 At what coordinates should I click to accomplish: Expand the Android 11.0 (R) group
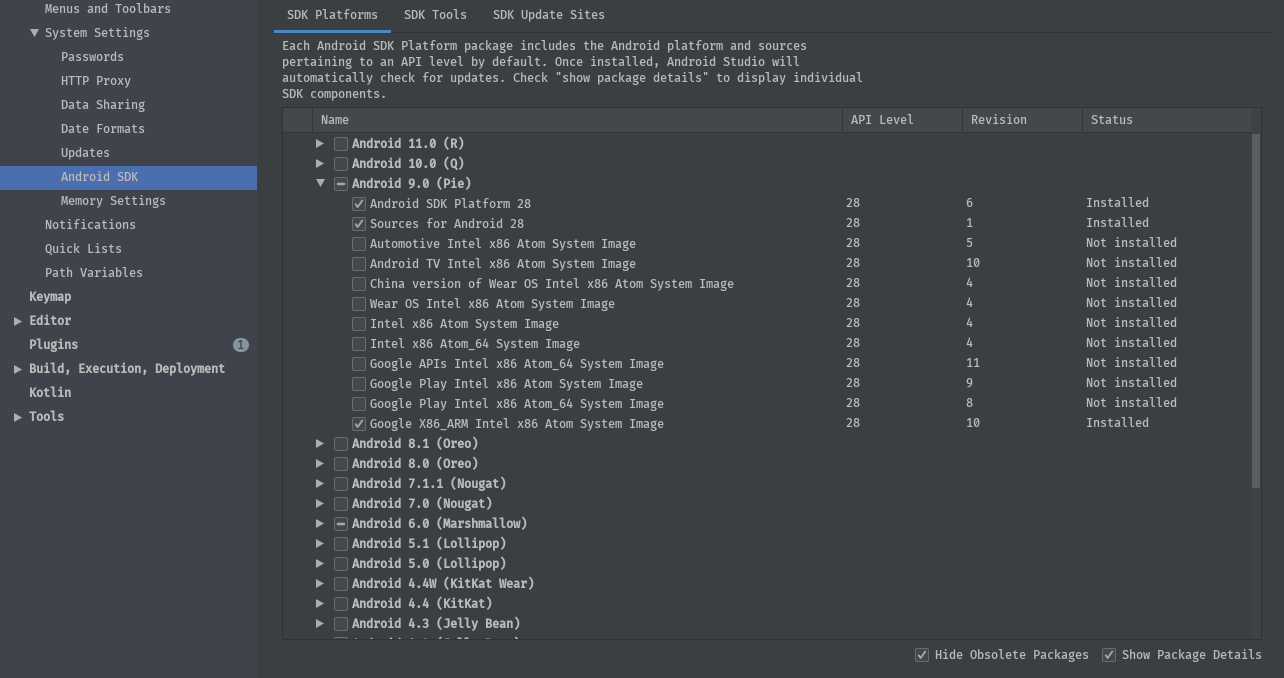(320, 143)
